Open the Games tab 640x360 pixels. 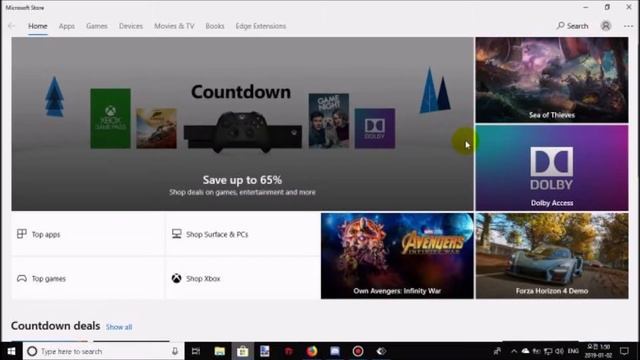(97, 26)
